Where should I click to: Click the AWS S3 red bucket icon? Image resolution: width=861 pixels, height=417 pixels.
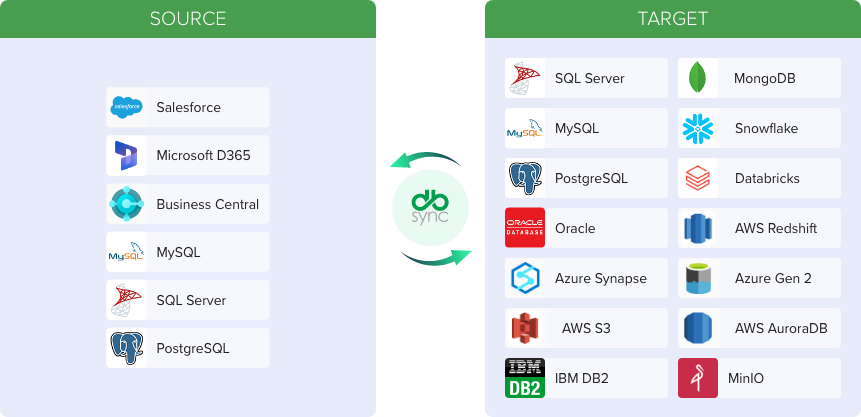pyautogui.click(x=525, y=327)
